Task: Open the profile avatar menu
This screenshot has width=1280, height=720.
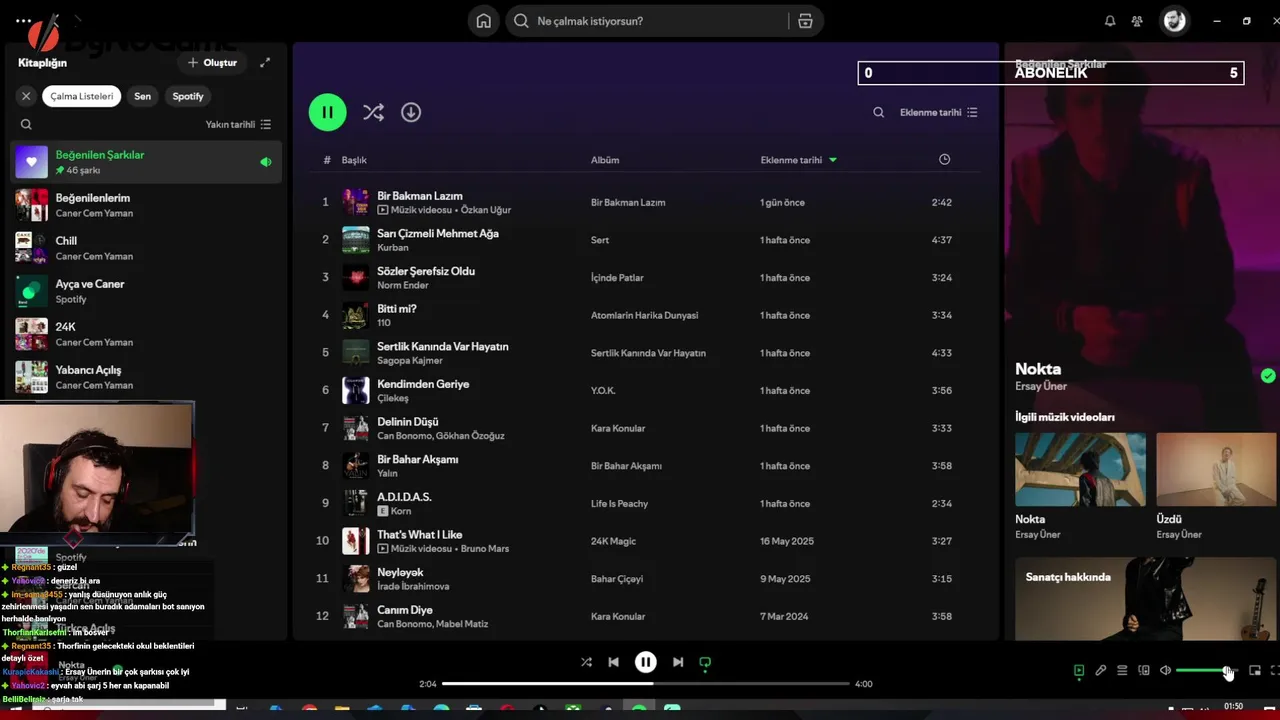Action: click(1175, 21)
